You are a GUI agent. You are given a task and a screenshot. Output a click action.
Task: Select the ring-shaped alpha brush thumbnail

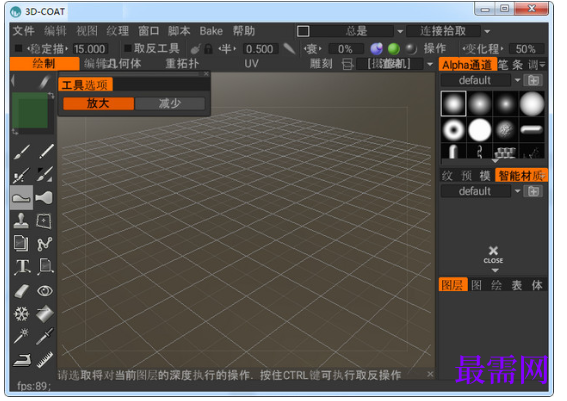tap(453, 130)
